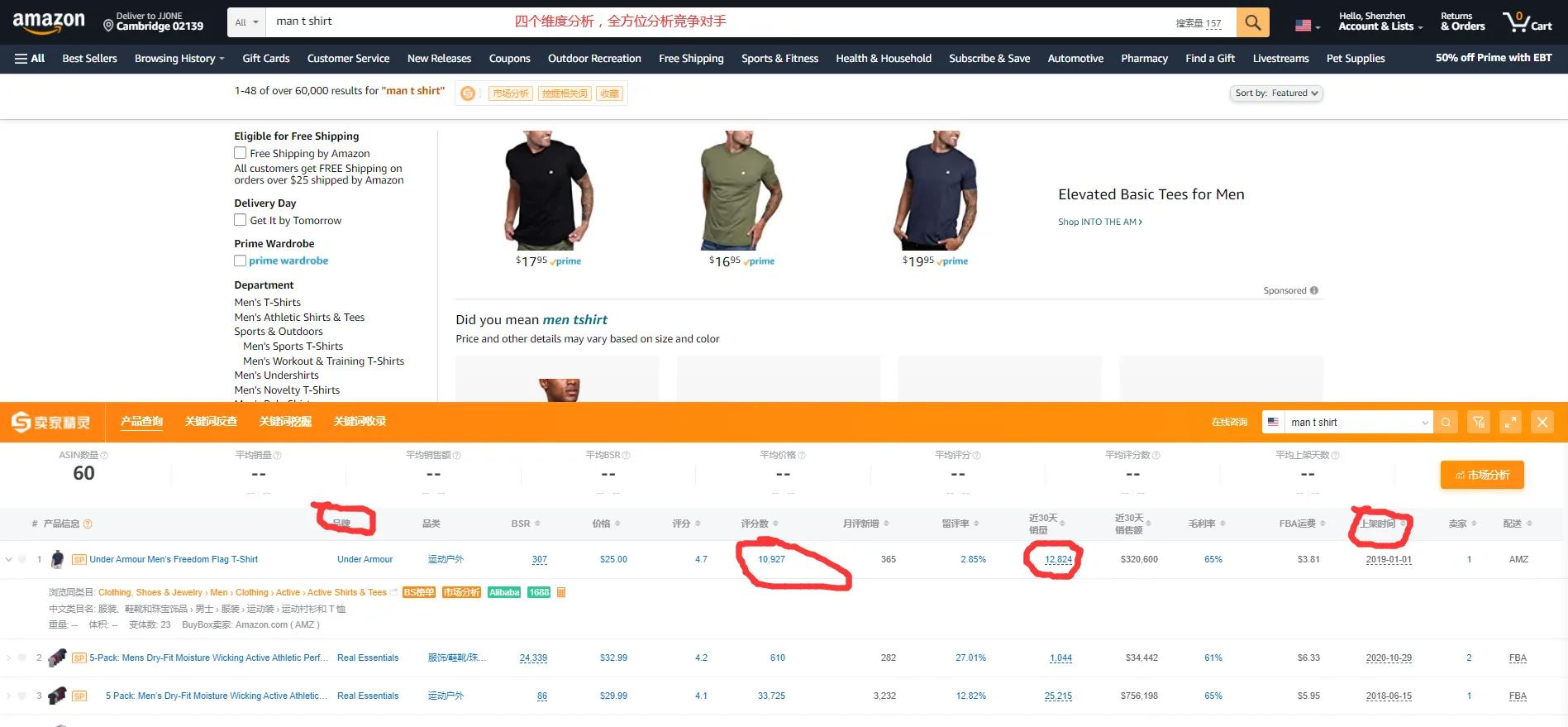1568x727 pixels.
Task: Click the BS榜单 badge in row 1 details
Action: click(x=419, y=592)
